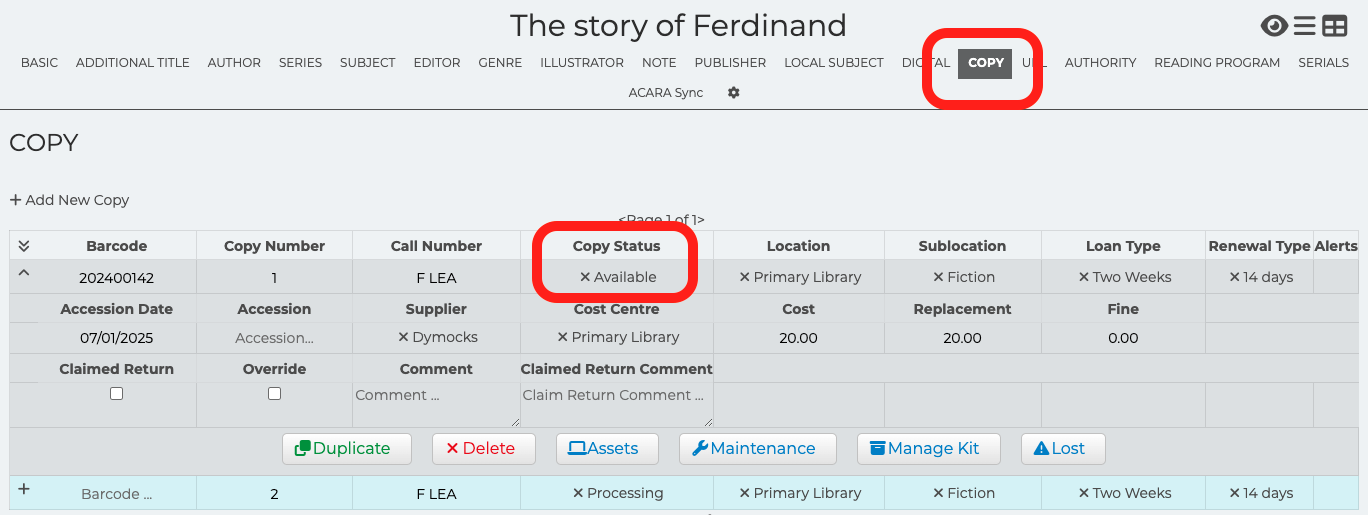Open the AUTHOR tab

(234, 62)
